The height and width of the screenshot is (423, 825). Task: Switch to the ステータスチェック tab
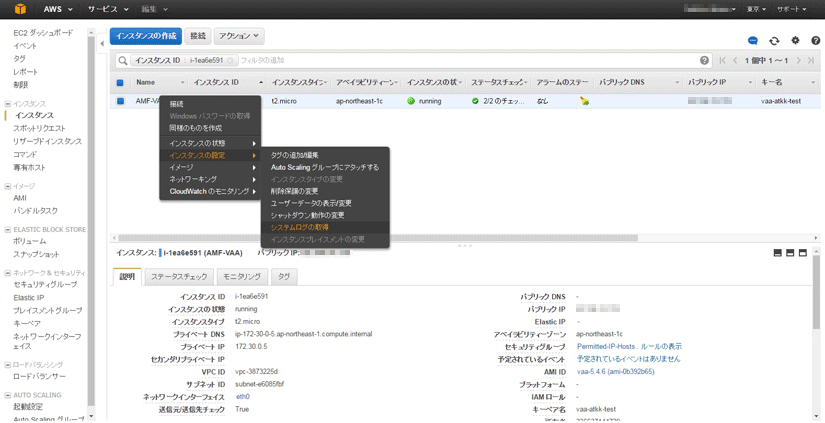[x=179, y=276]
